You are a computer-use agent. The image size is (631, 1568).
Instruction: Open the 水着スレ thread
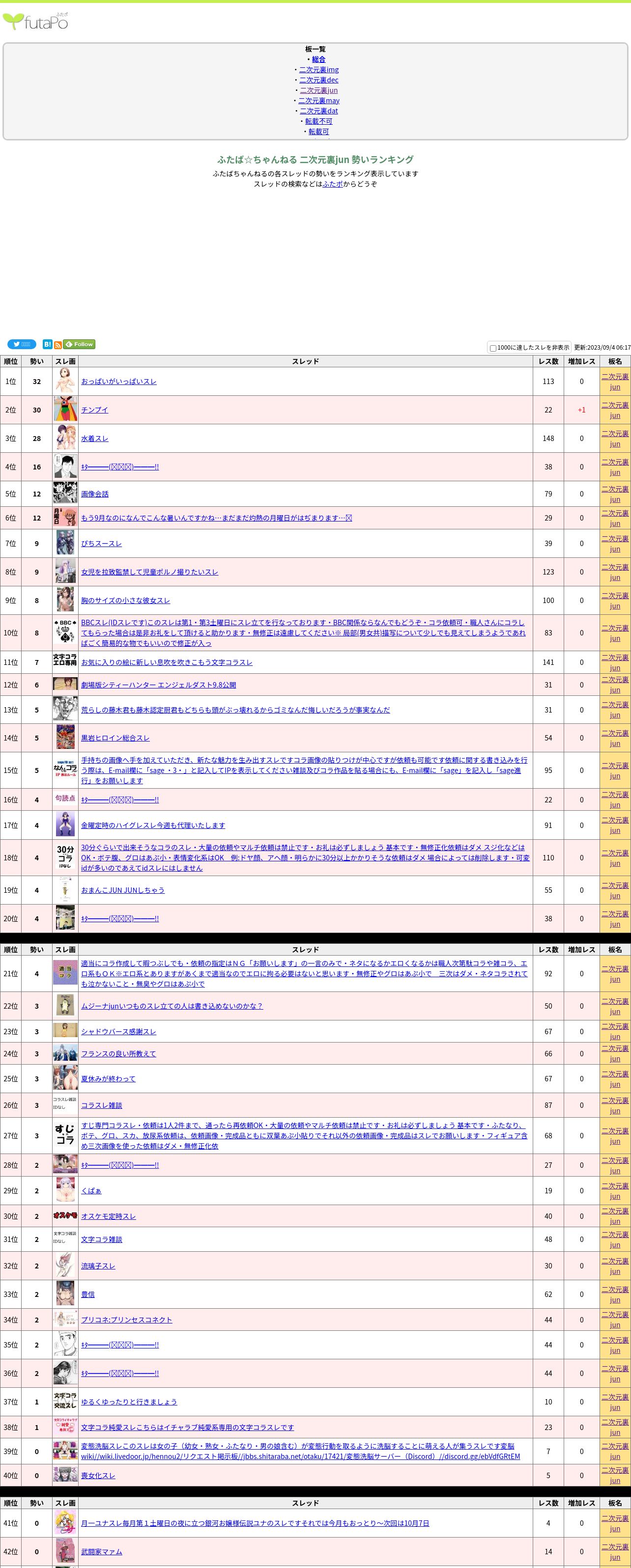tap(94, 438)
